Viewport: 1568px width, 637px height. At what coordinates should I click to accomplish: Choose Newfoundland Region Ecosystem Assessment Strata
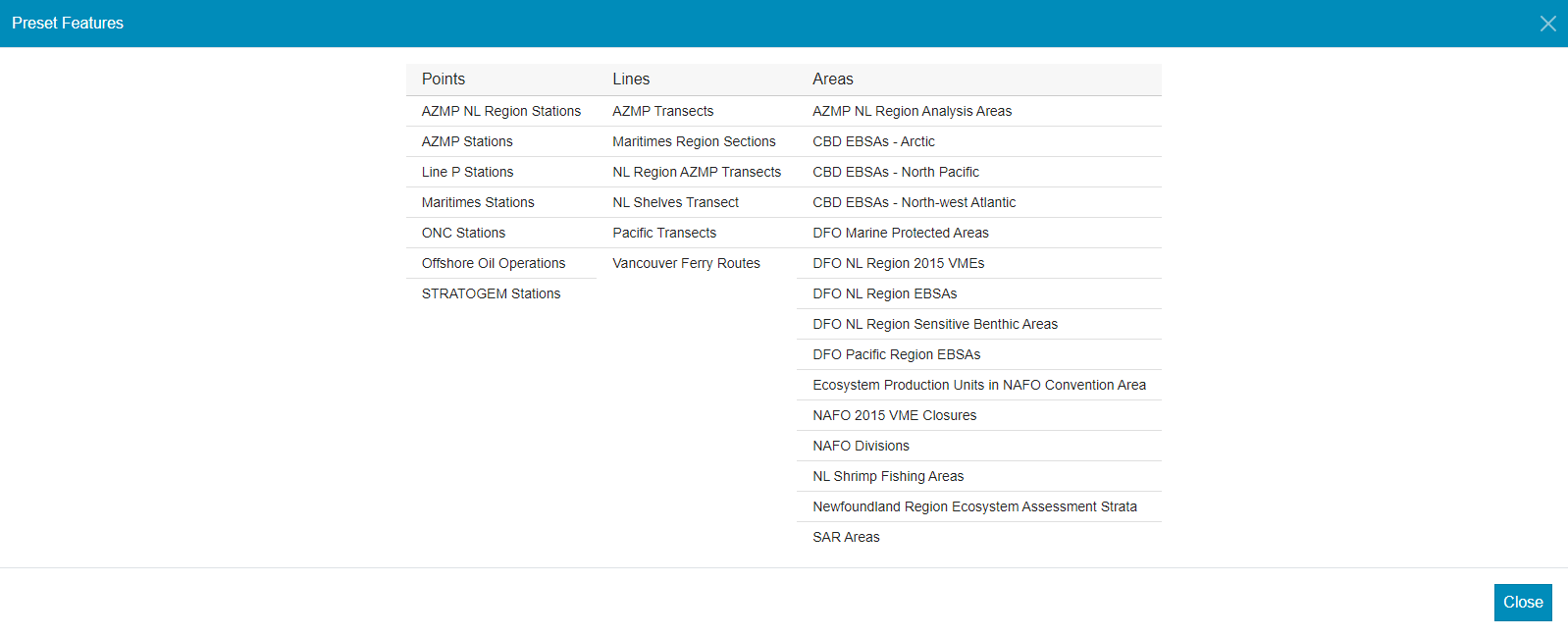[x=979, y=506]
